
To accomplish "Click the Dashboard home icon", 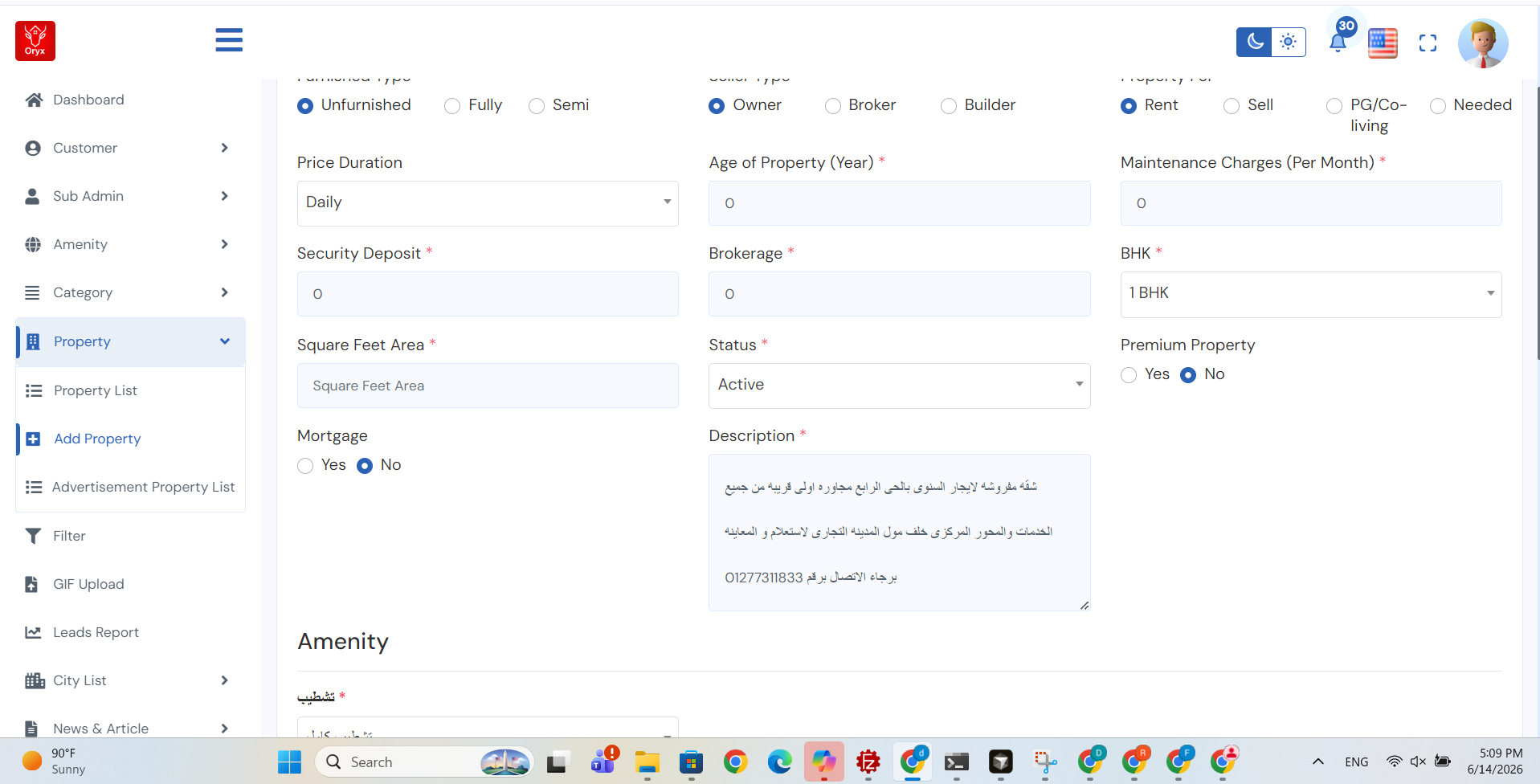I will [34, 100].
